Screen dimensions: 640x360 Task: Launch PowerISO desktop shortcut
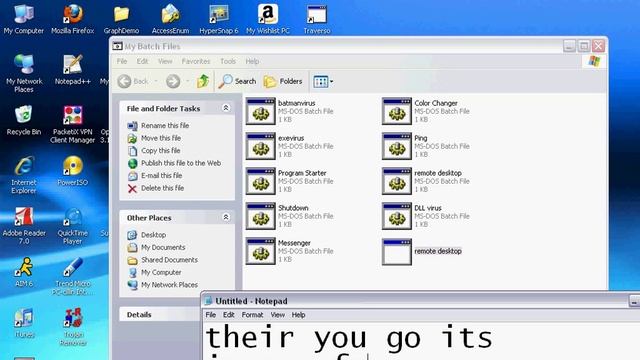tap(73, 171)
